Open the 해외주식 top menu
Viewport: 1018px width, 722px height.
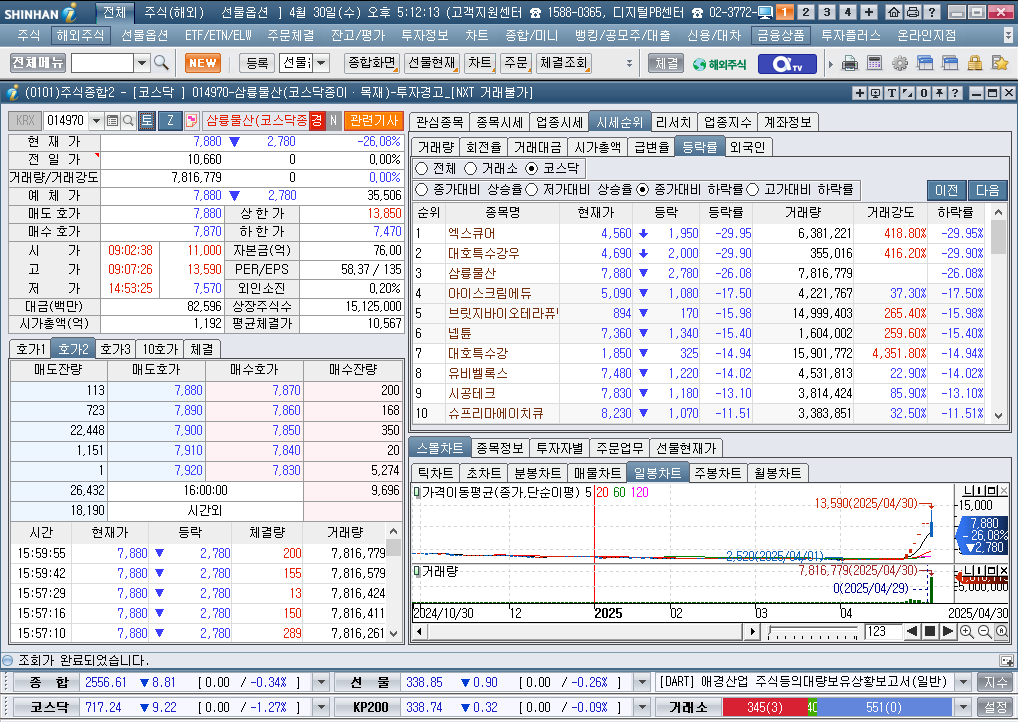pos(80,35)
